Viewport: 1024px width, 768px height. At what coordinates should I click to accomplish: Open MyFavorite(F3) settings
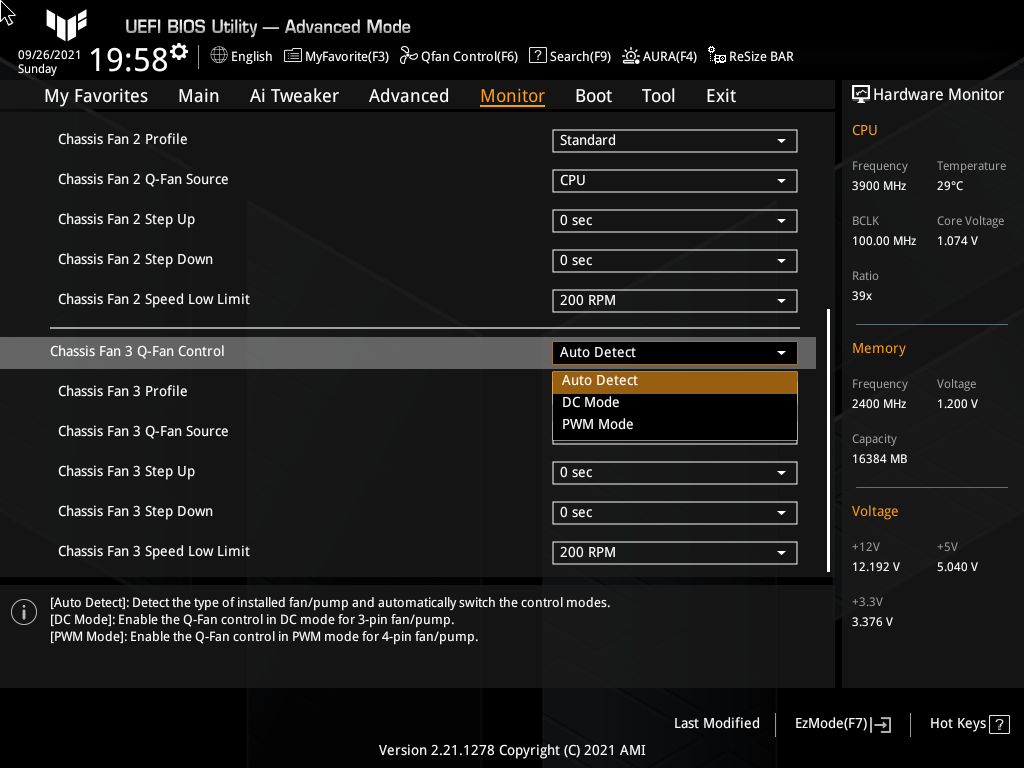[x=336, y=56]
